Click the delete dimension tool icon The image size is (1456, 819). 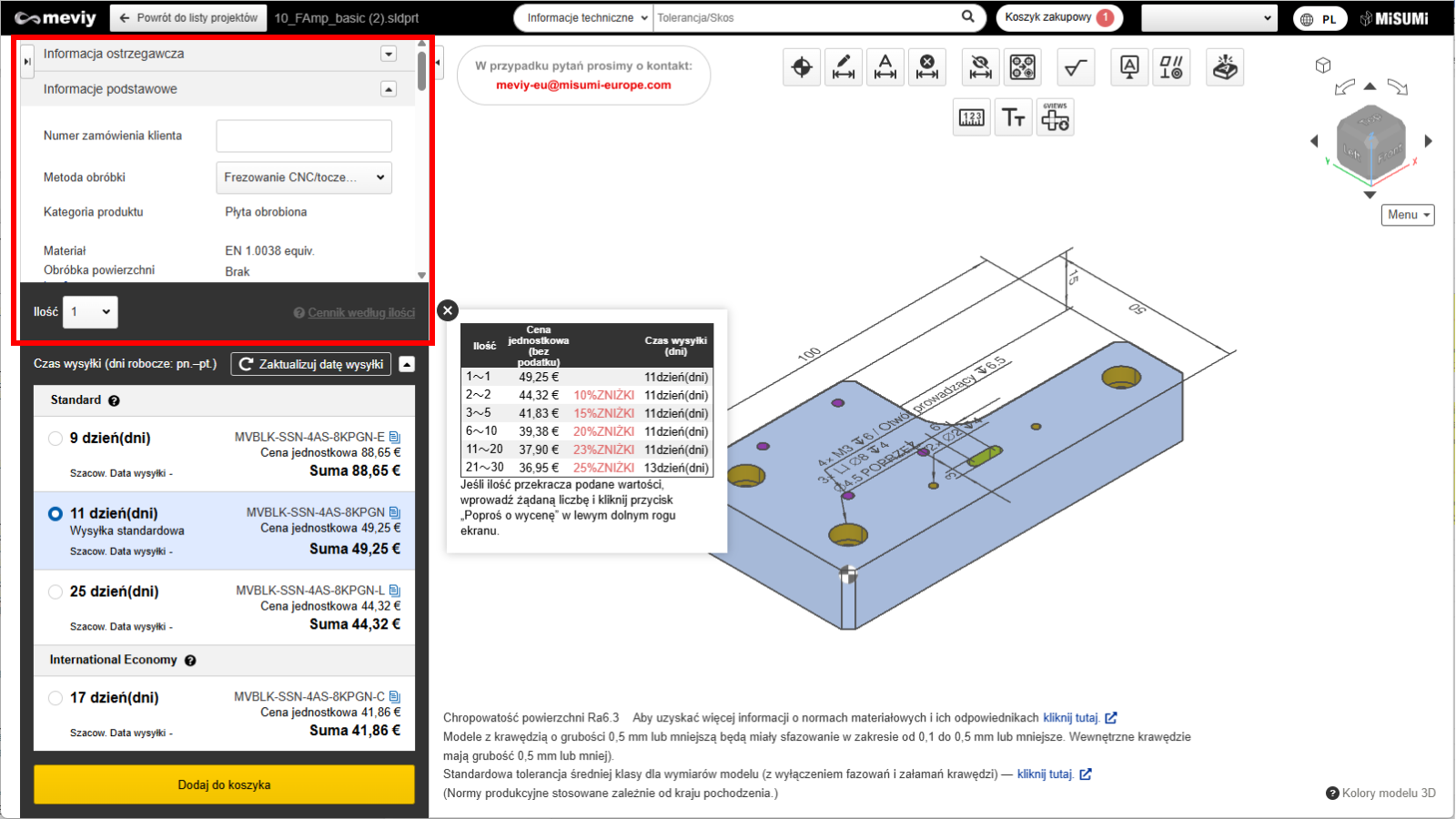coord(926,67)
